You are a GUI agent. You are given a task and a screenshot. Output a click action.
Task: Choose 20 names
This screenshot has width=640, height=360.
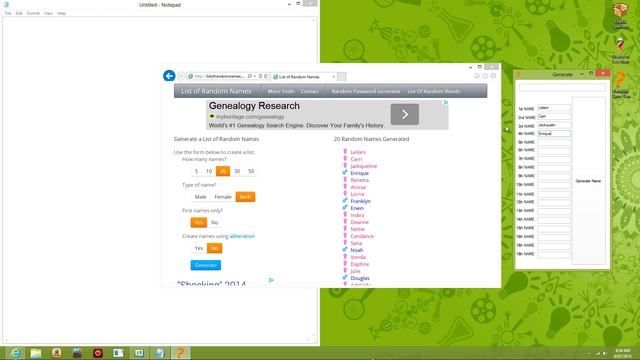point(223,171)
